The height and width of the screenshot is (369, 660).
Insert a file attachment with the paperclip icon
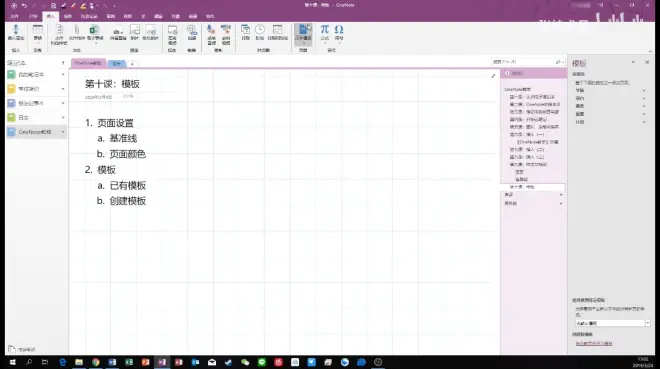(77, 32)
